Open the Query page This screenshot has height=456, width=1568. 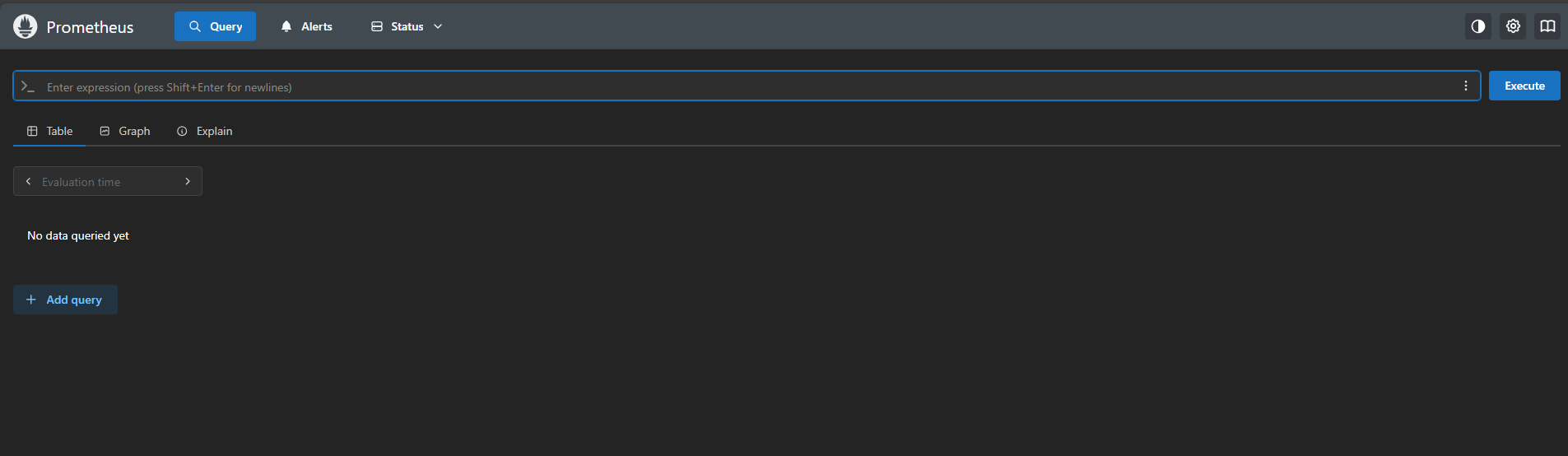215,26
